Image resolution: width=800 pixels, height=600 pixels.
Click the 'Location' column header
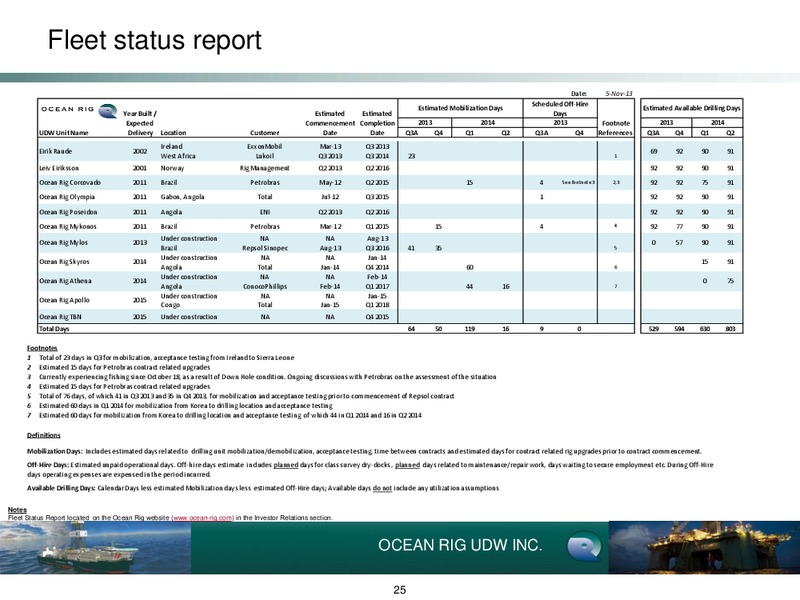(173, 133)
